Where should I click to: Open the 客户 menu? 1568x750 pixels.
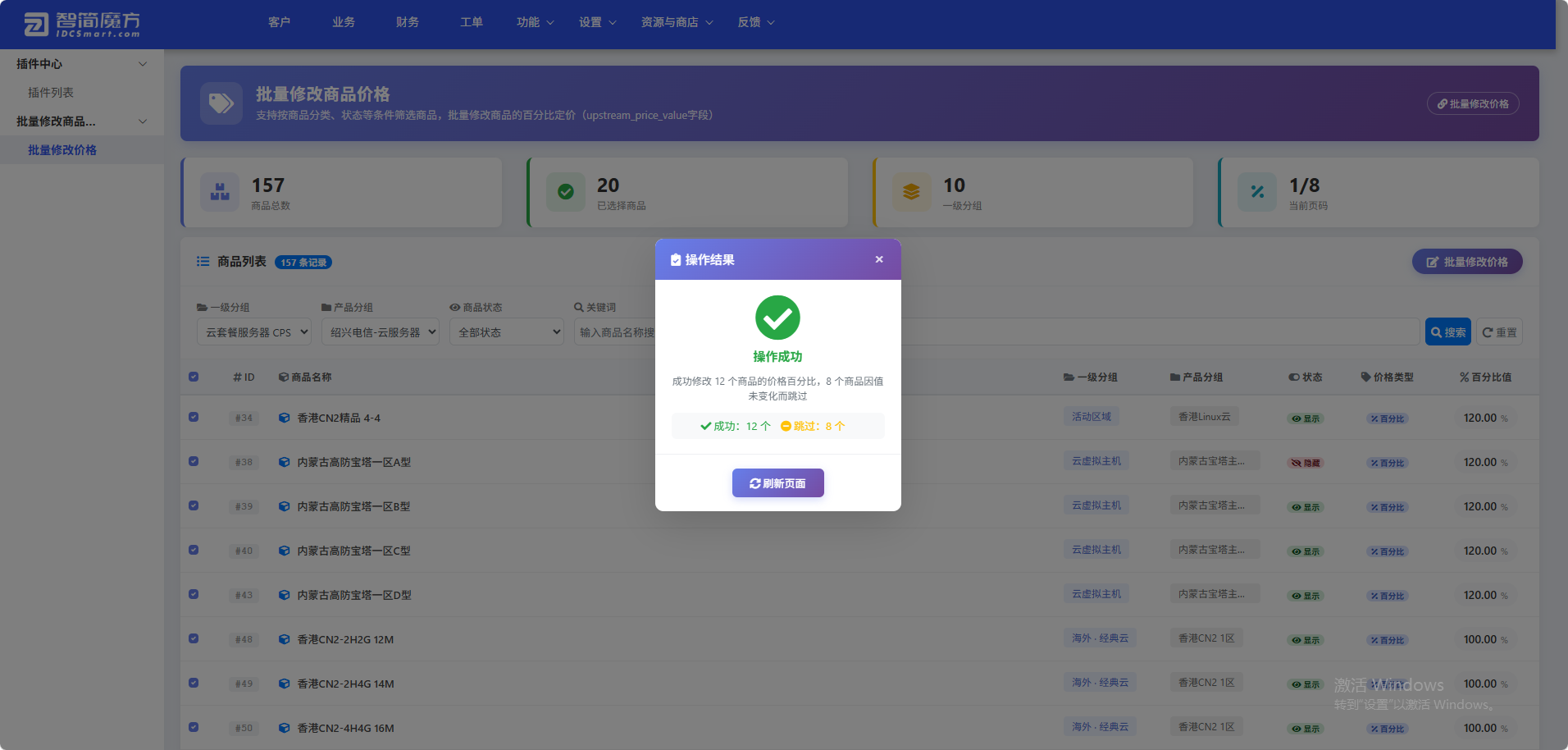[279, 22]
